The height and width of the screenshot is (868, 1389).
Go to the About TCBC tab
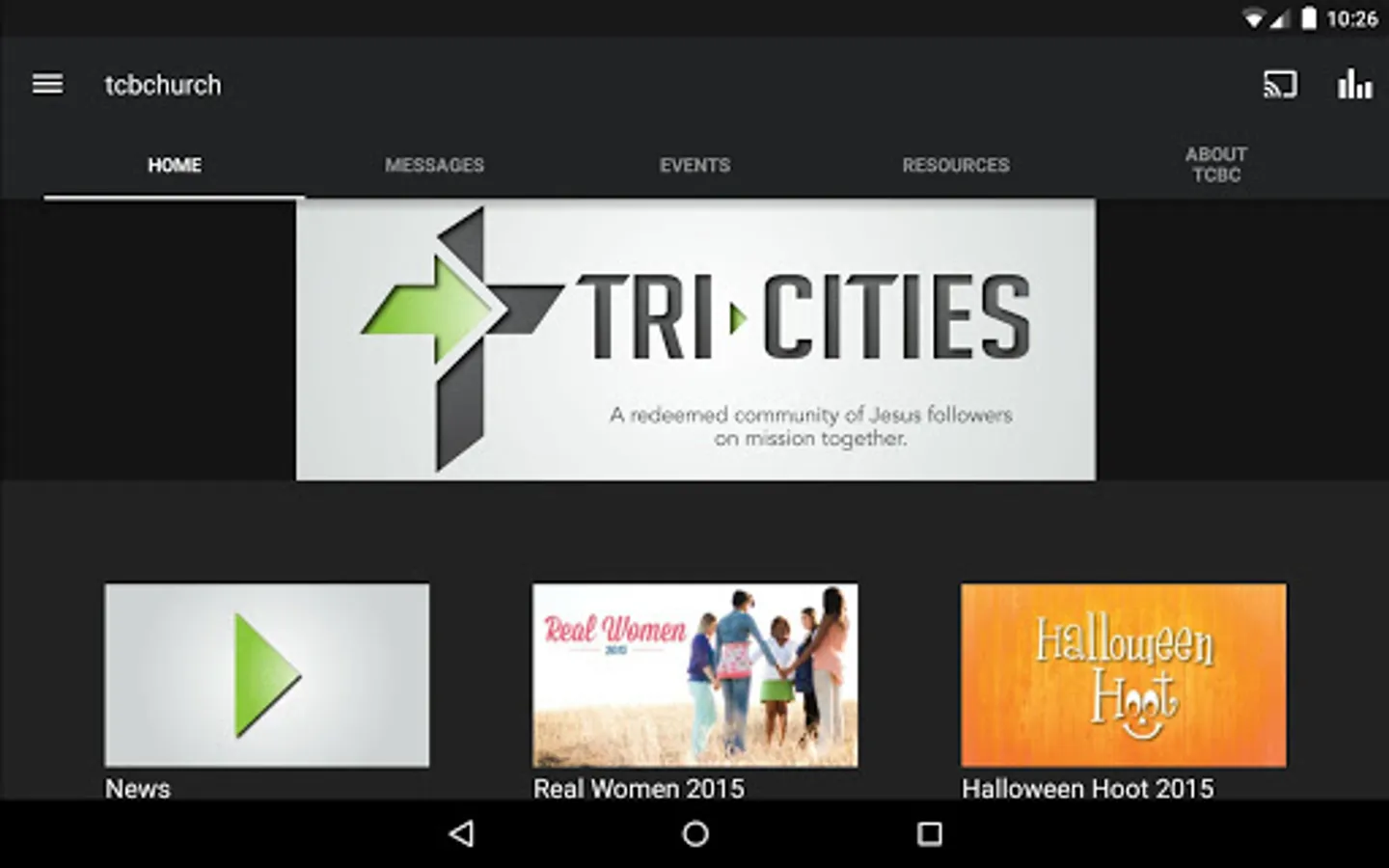pos(1216,165)
